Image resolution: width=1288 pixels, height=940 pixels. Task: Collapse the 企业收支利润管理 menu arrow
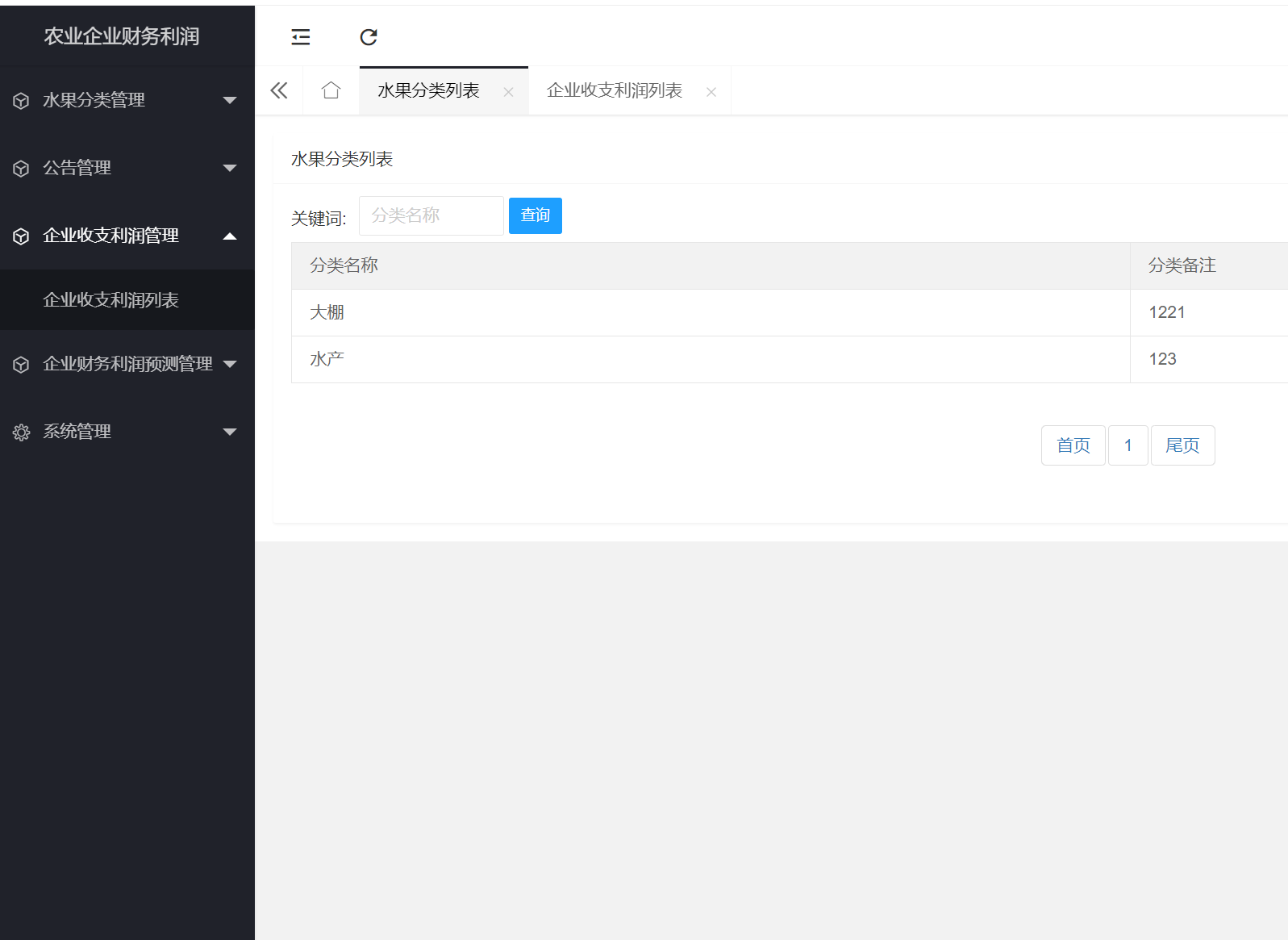pyautogui.click(x=230, y=236)
